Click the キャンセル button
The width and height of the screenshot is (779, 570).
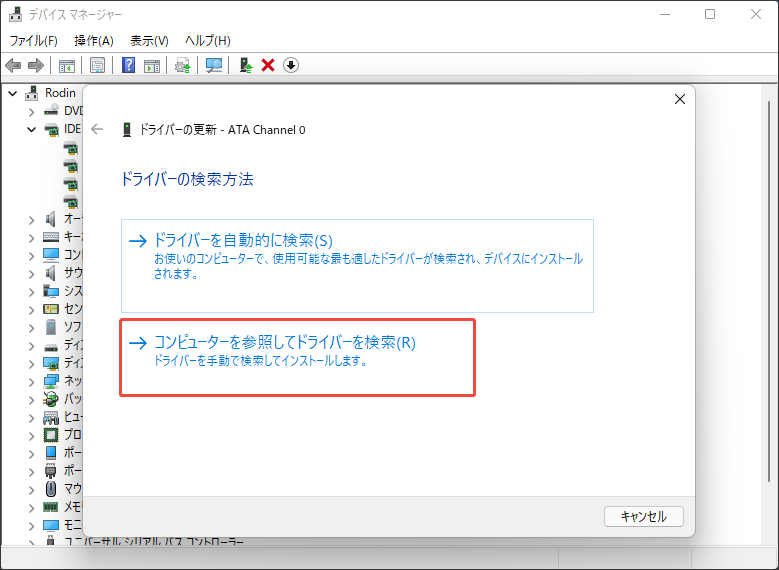coord(643,516)
